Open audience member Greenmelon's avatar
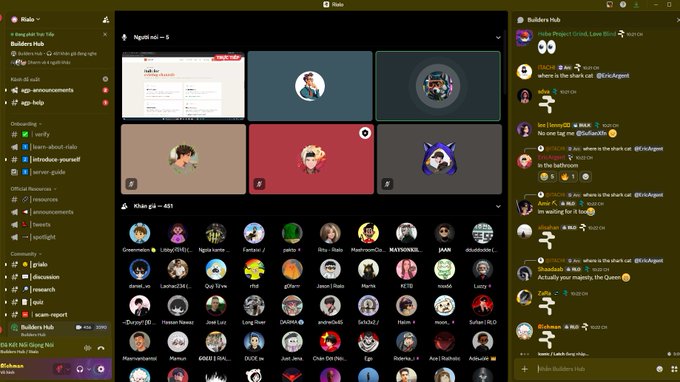The height and width of the screenshot is (382, 680). tap(139, 233)
